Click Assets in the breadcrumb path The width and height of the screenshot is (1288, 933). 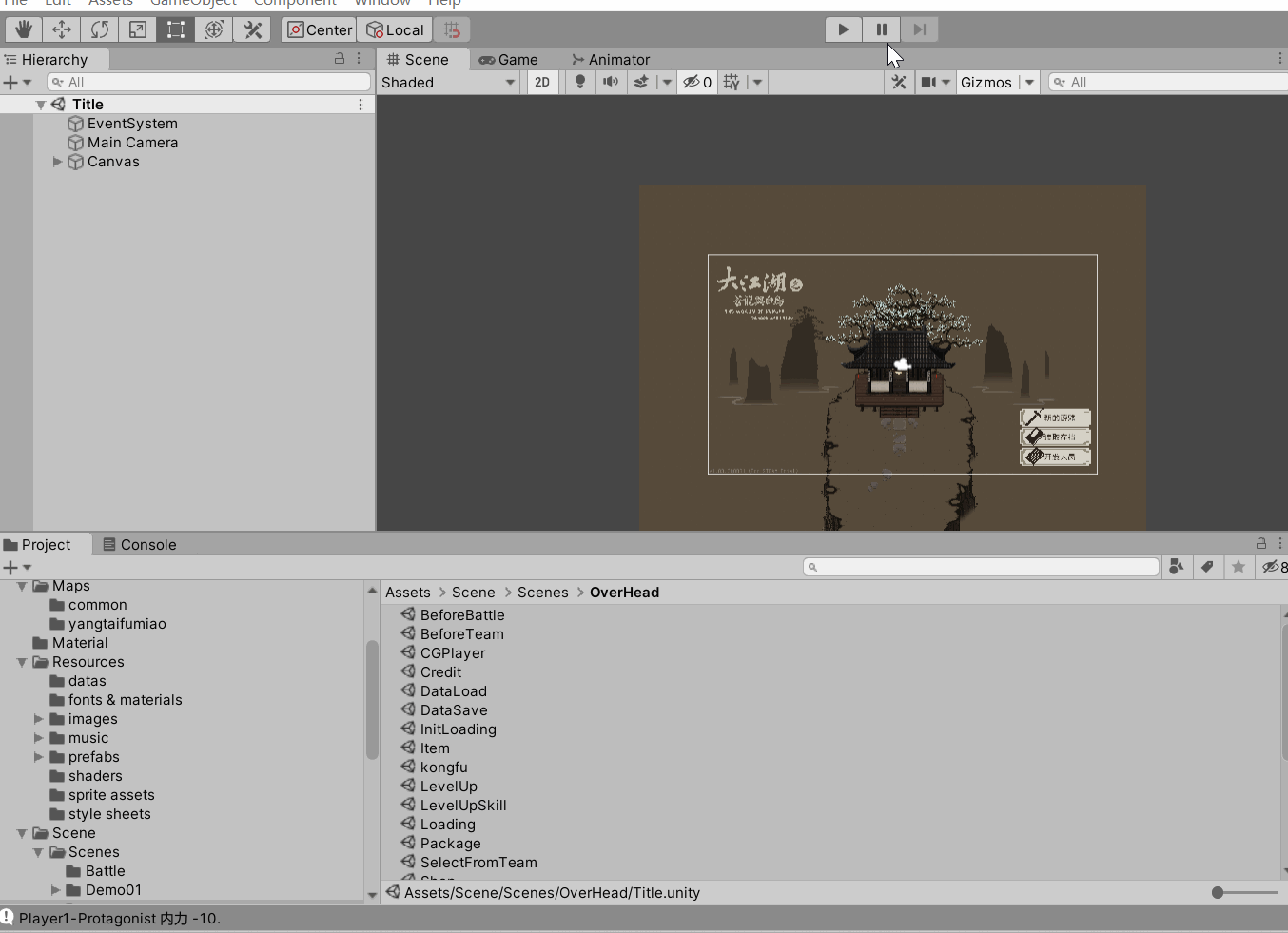(x=407, y=592)
